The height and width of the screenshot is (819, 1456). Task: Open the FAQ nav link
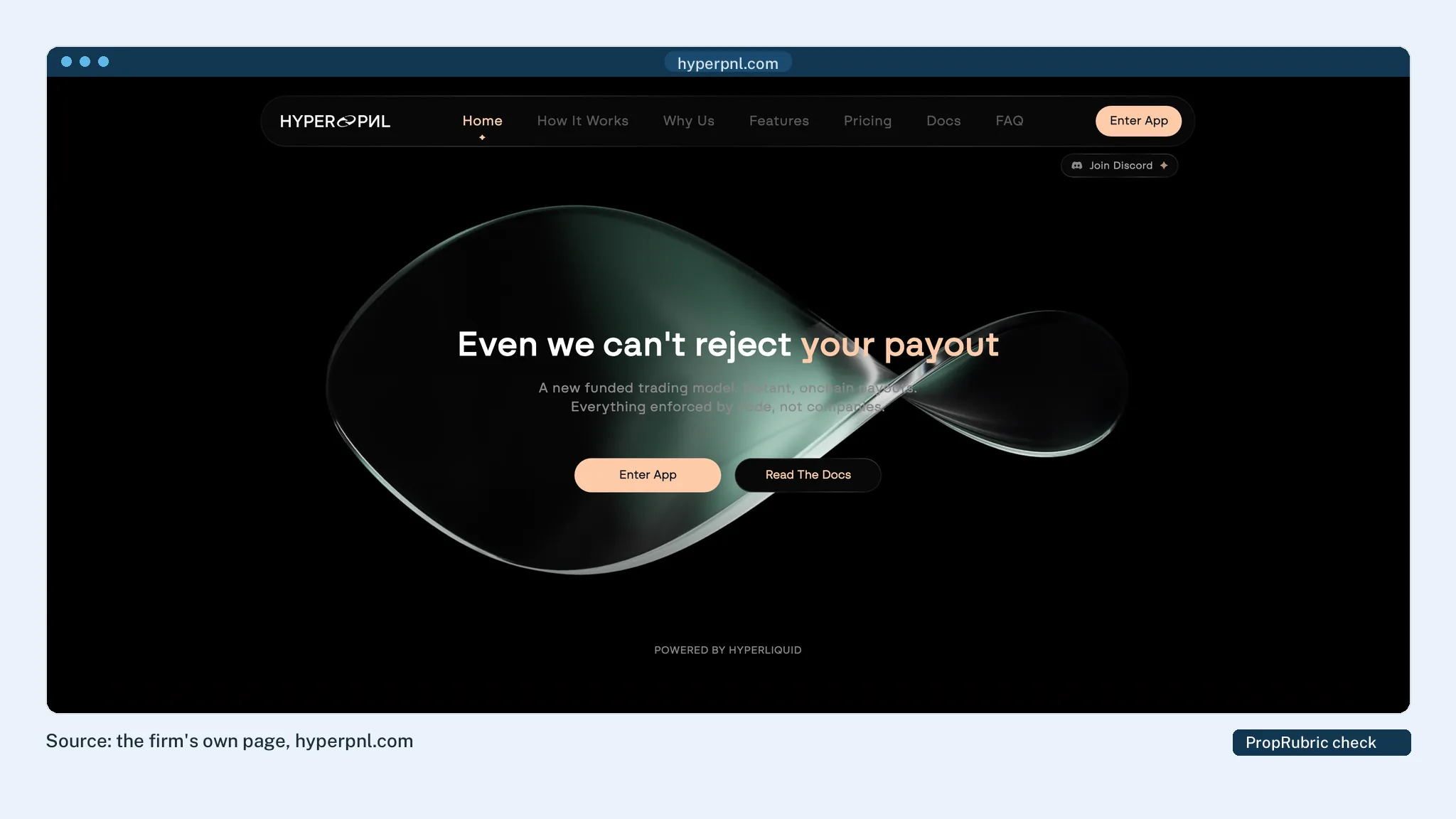1009,121
